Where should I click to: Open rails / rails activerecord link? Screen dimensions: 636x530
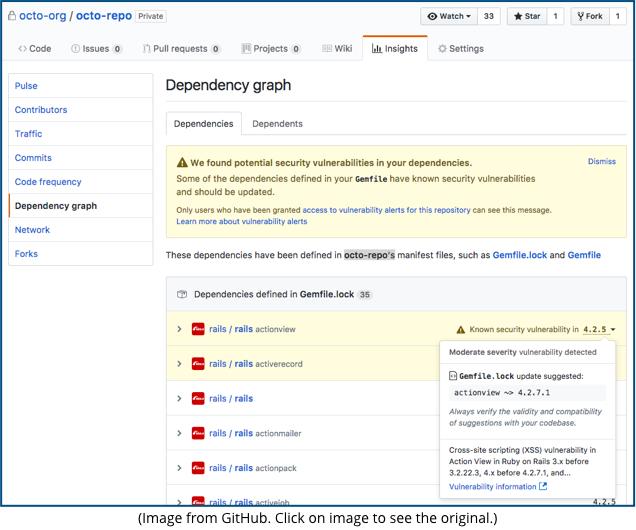256,364
